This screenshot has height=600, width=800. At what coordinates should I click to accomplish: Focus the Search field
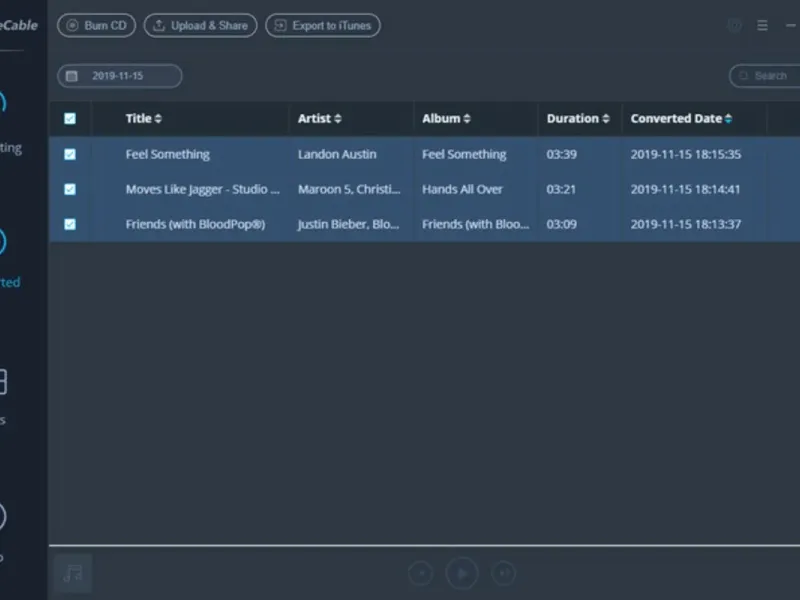pos(764,76)
